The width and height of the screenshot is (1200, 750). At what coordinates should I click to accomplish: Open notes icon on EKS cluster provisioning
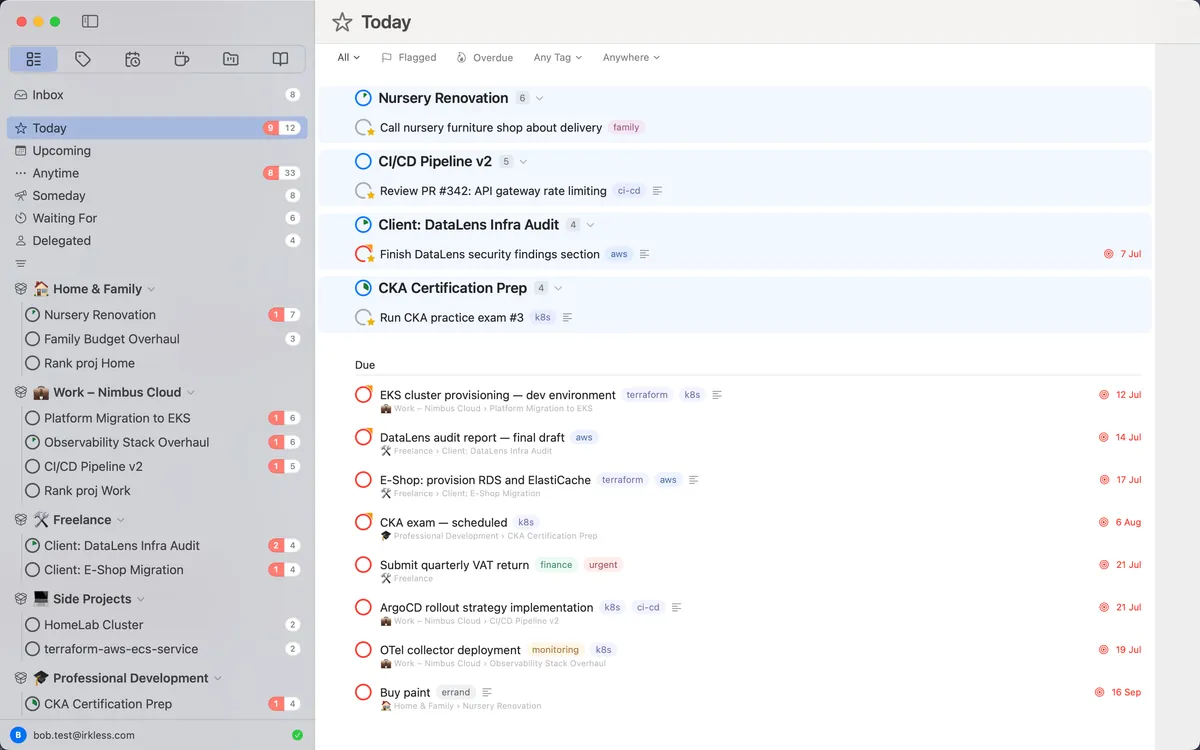(717, 395)
